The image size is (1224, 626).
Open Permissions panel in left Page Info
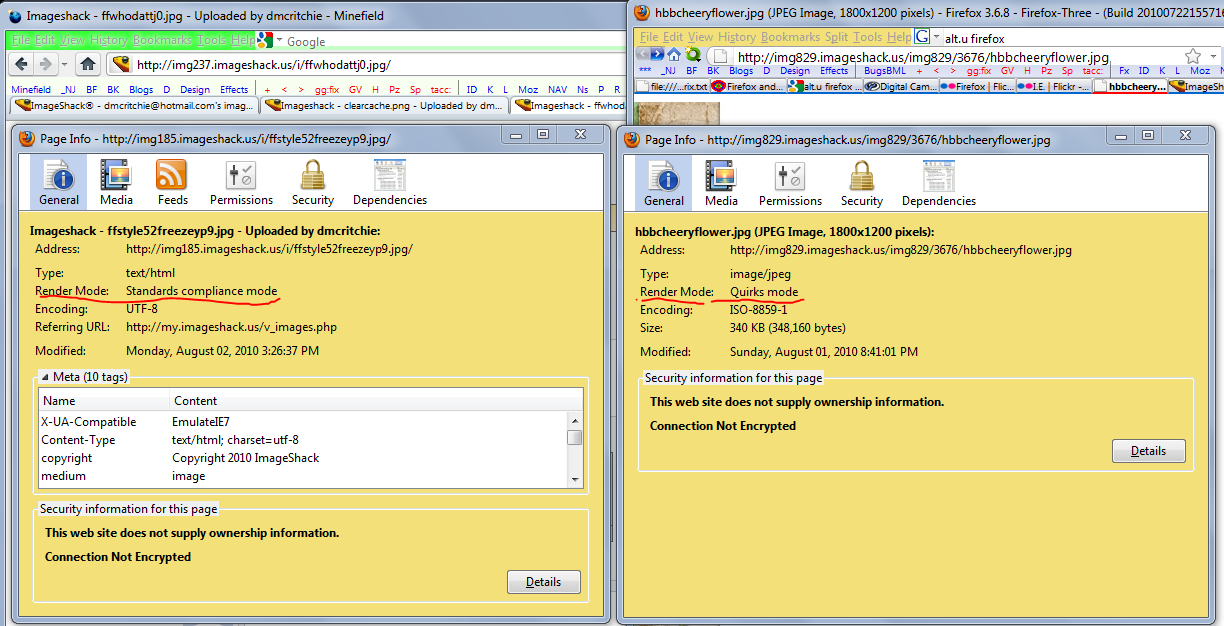pos(242,182)
